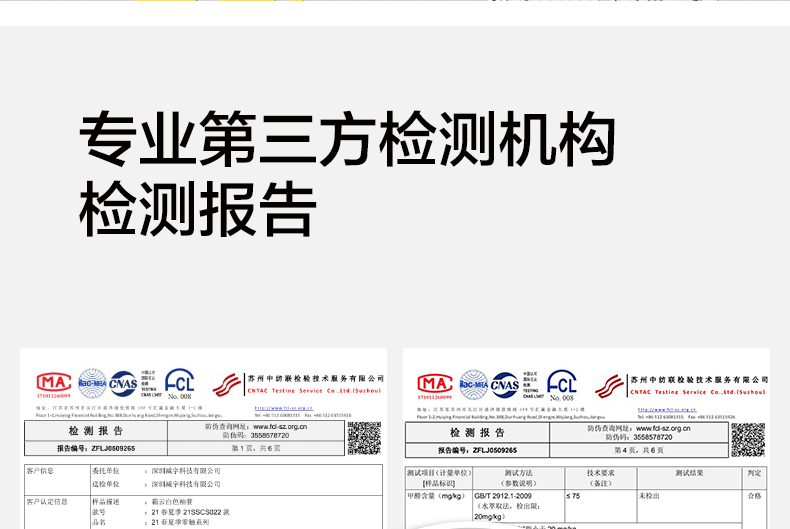Click the 专业第三方检测机构 headline text
This screenshot has width=790, height=529.
coord(346,139)
